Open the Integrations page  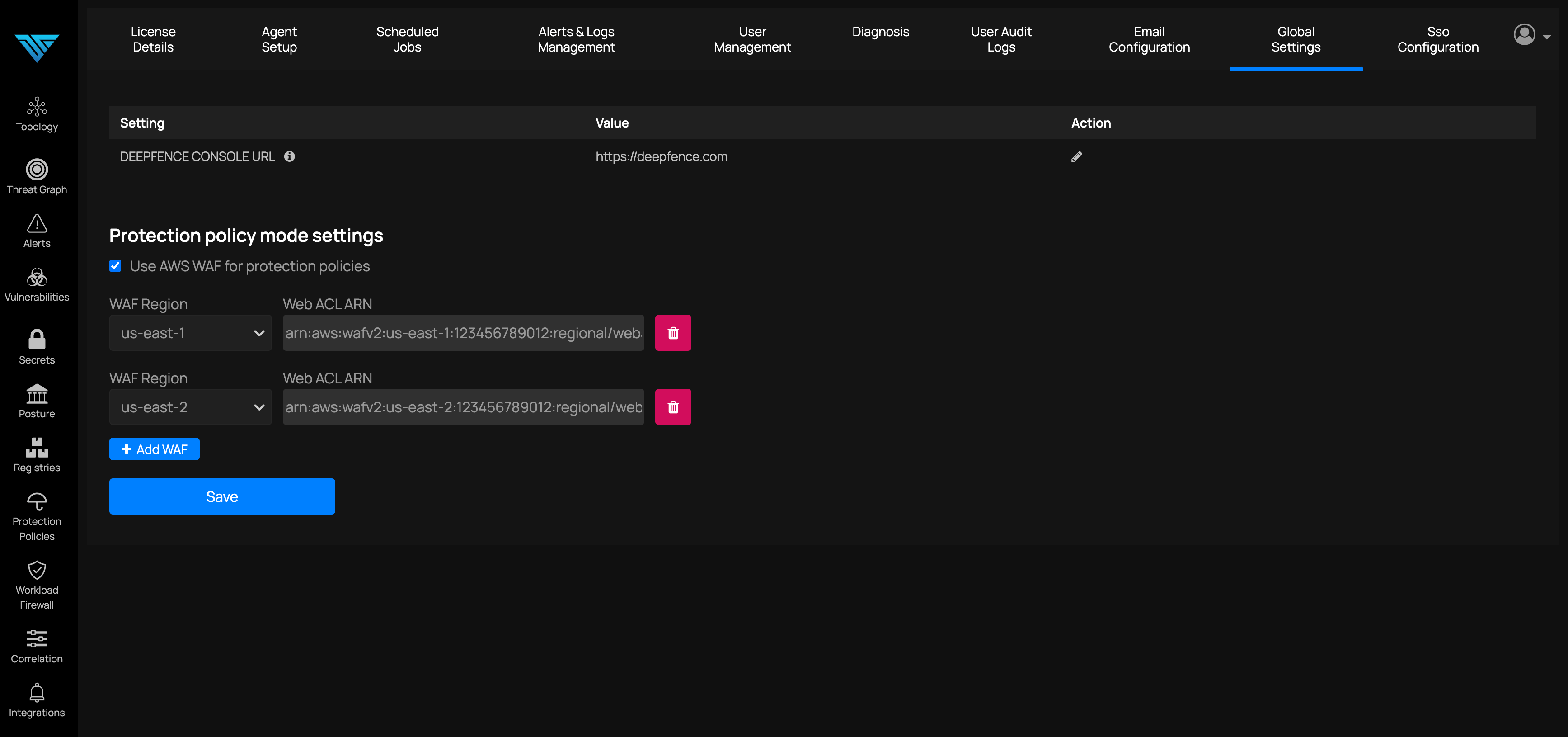coord(37,700)
